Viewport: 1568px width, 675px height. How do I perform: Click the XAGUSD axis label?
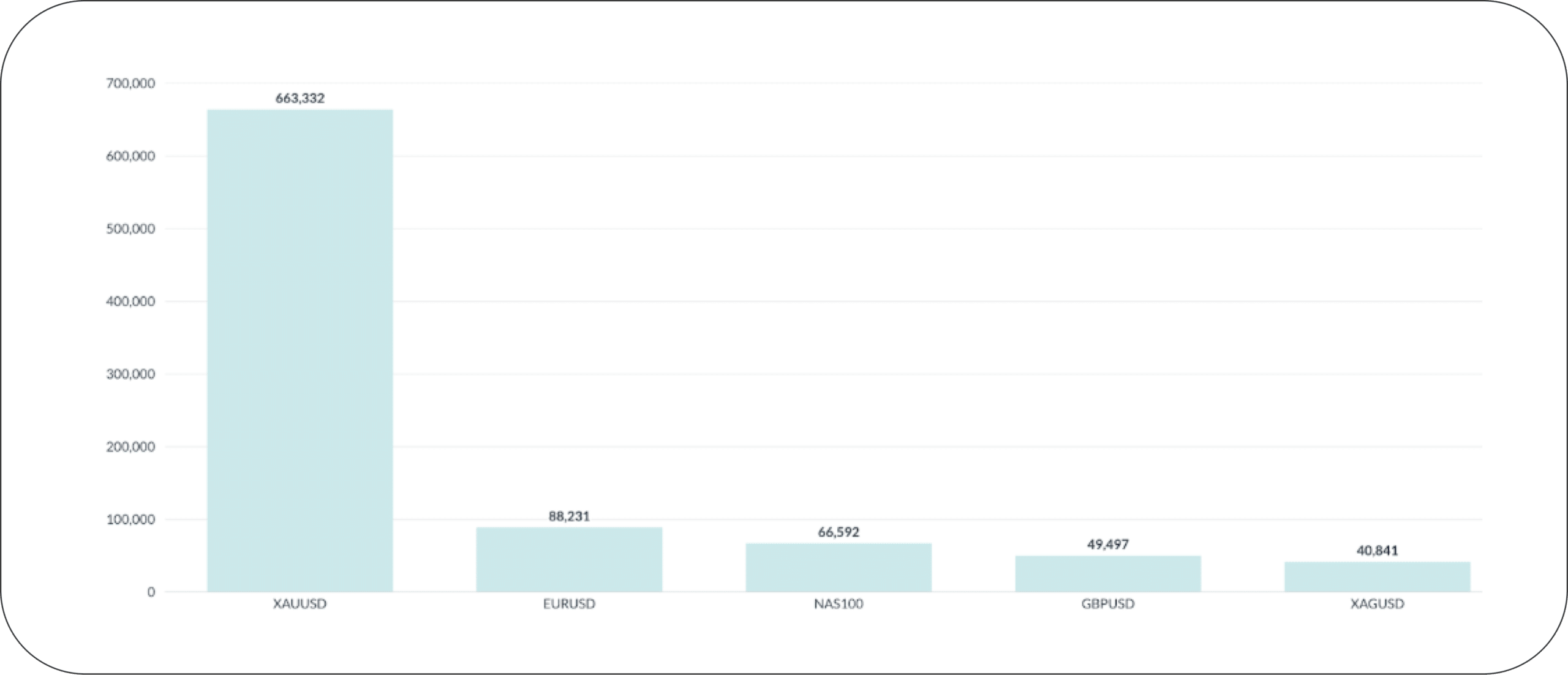tap(1377, 604)
